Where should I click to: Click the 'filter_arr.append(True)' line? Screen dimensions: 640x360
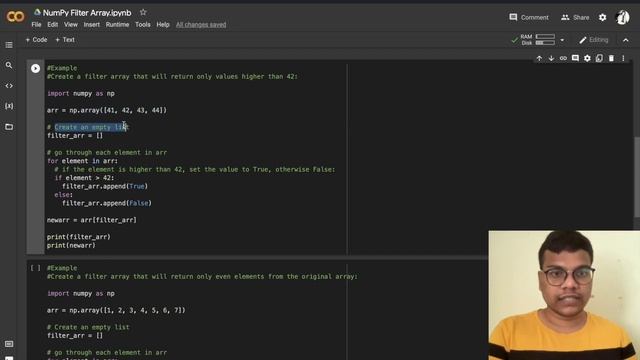tap(105, 186)
